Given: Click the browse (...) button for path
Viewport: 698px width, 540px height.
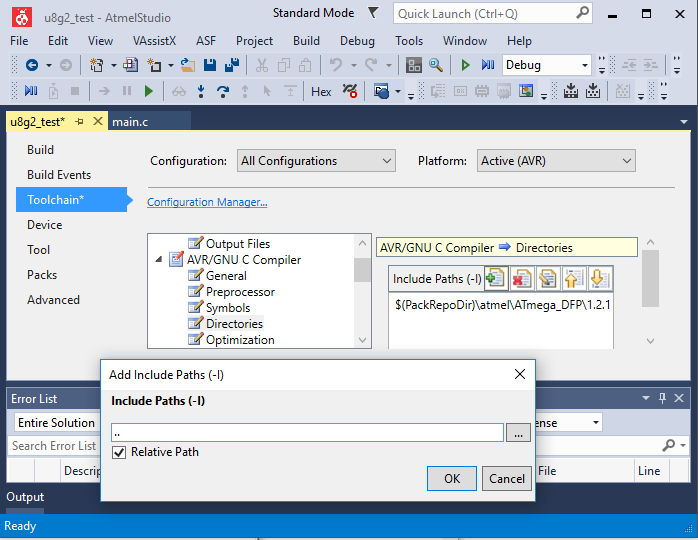Looking at the screenshot, I should [x=518, y=433].
